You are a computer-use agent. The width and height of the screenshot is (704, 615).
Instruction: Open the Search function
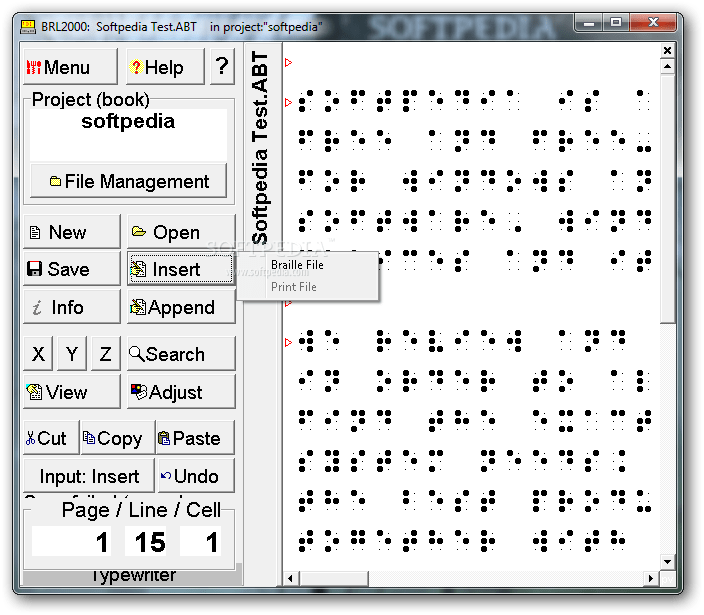click(181, 354)
